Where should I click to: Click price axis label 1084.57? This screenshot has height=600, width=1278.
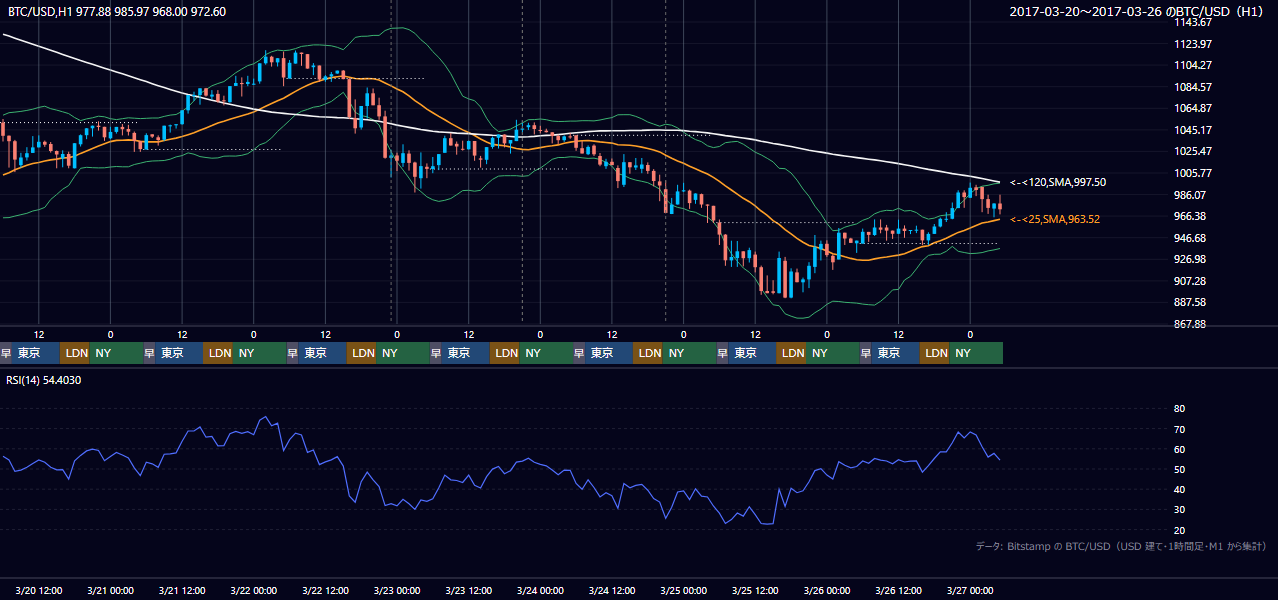[1193, 87]
